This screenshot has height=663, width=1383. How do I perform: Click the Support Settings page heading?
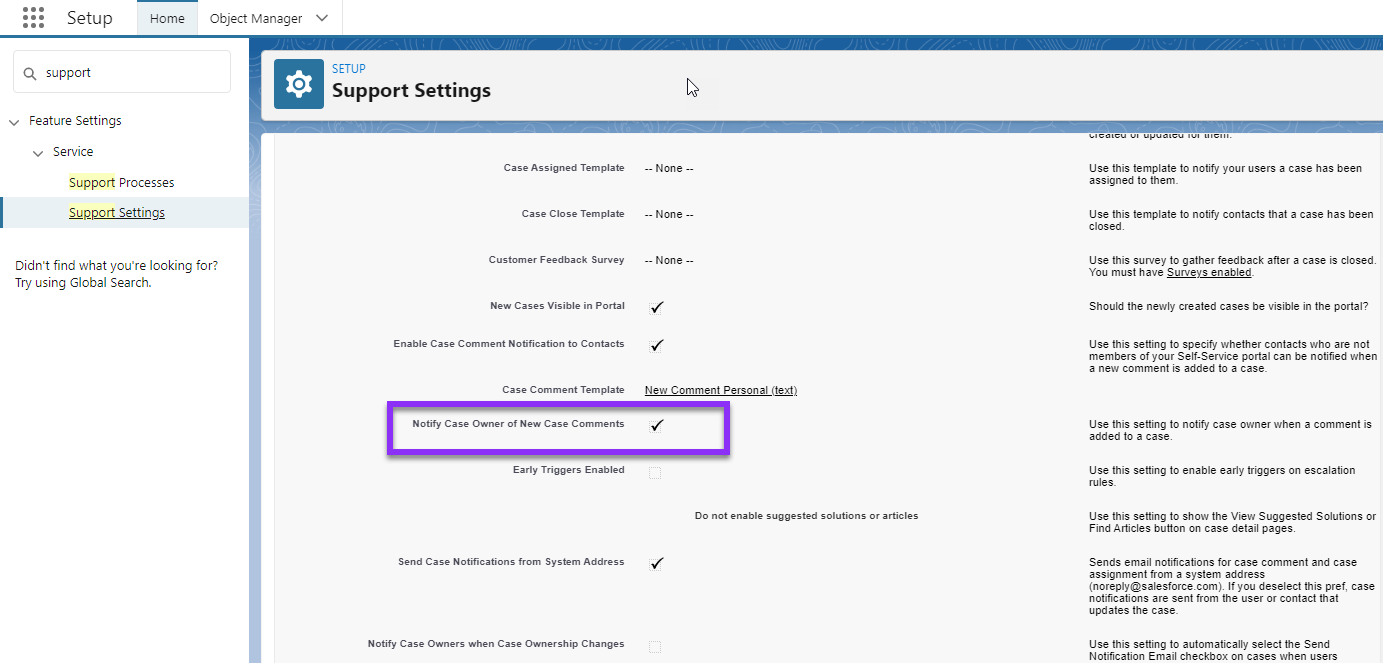point(411,90)
